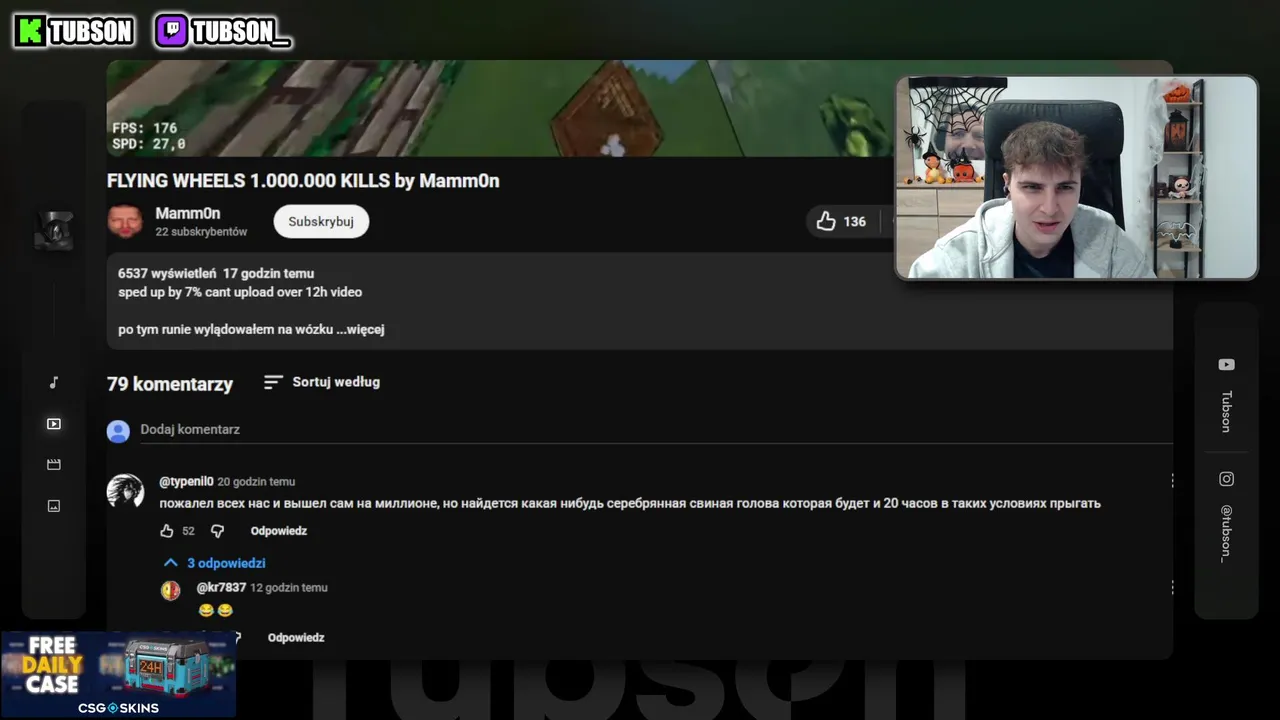Screen dimensions: 1280x720
Task: Open the Sortuj według sorting dropdown
Action: click(x=321, y=382)
